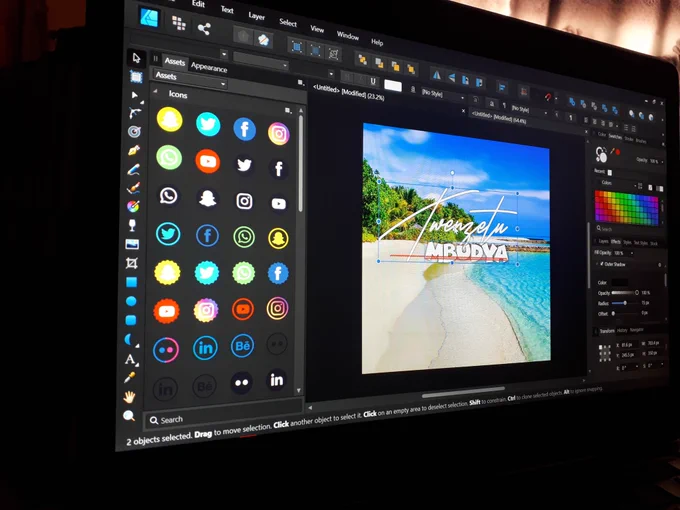
Task: Adjust the Outer Shadow Radius slider
Action: 624,303
